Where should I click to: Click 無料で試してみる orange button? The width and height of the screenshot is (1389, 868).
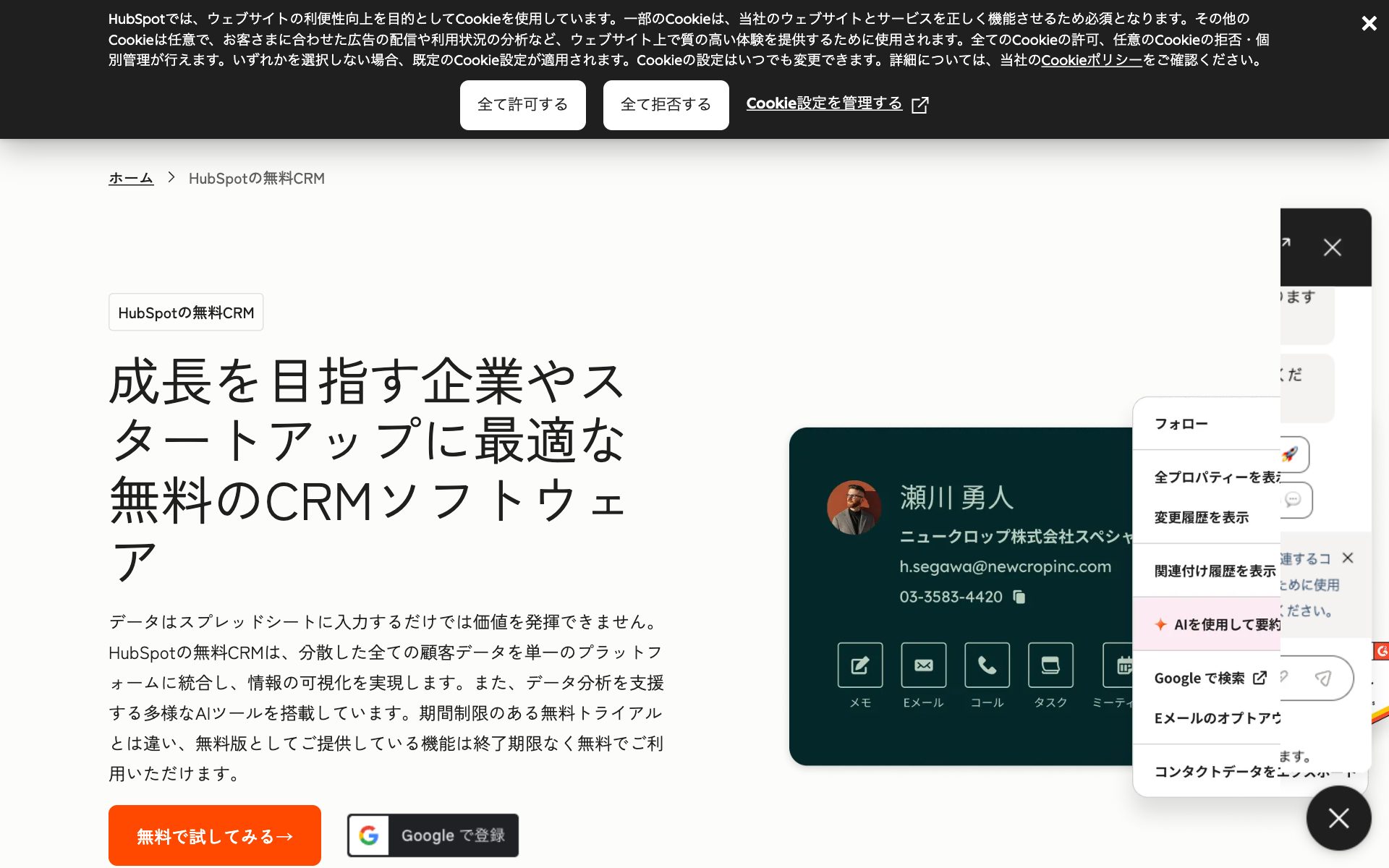tap(215, 835)
